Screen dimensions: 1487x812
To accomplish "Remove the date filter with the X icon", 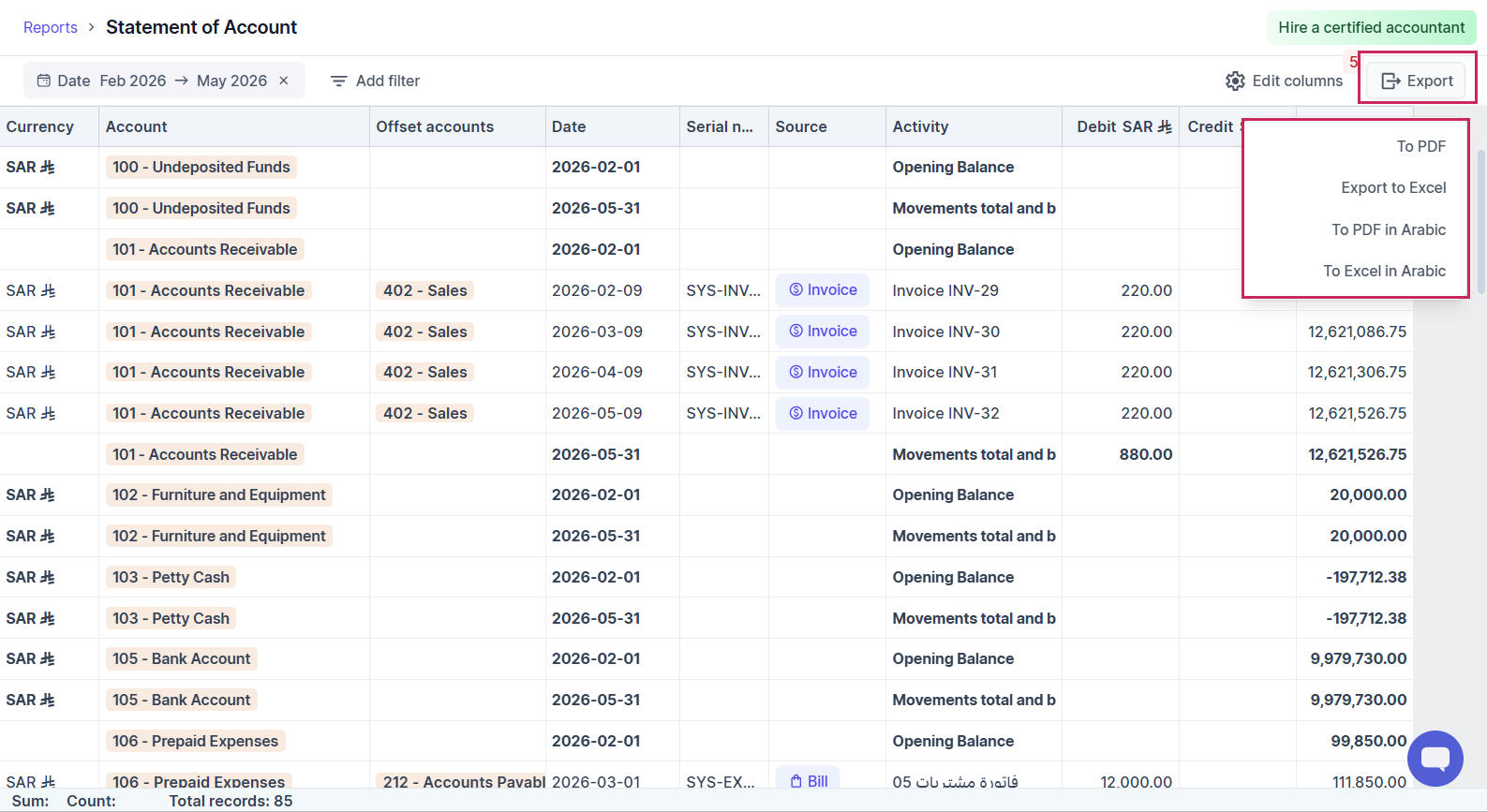I will tap(284, 81).
